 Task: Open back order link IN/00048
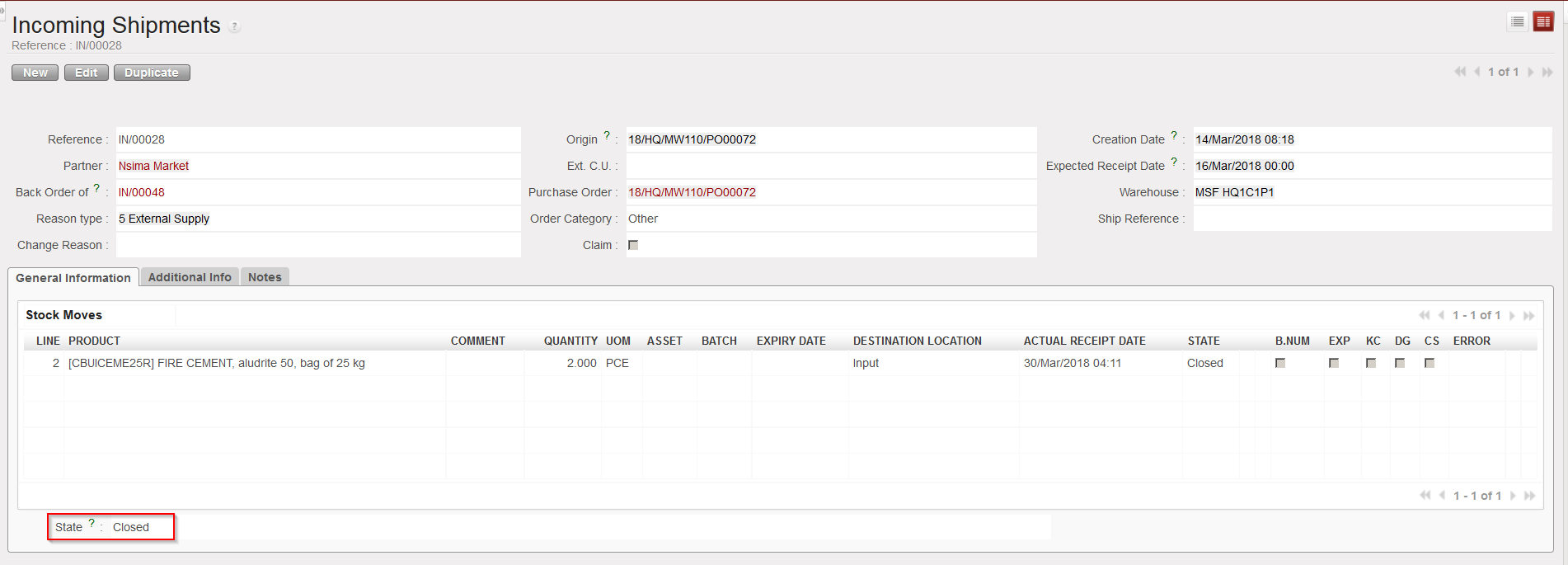(141, 192)
